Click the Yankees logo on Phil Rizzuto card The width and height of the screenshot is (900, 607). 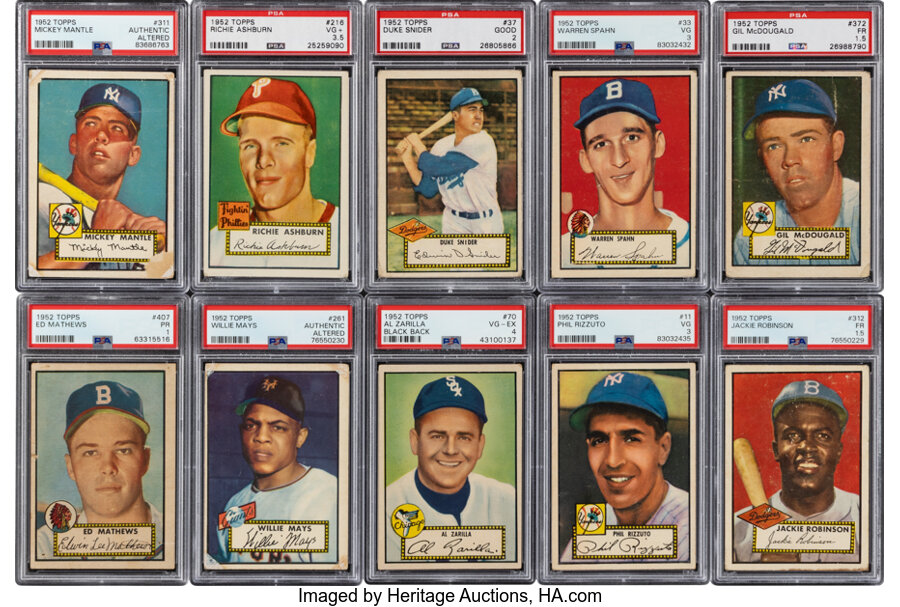pyautogui.click(x=591, y=519)
